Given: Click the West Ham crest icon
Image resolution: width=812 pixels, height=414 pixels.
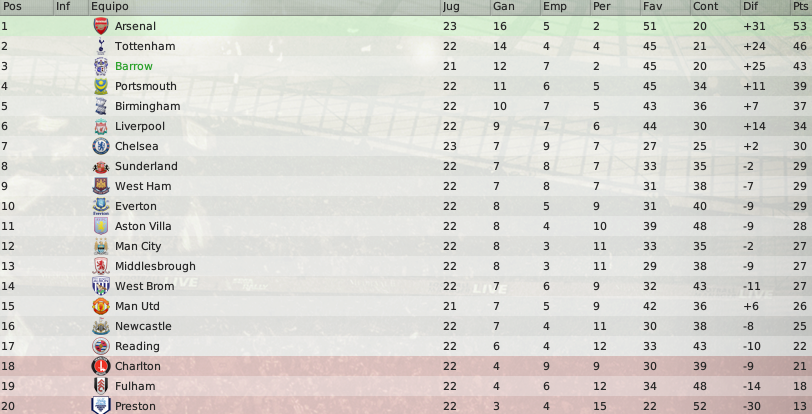Looking at the screenshot, I should 101,186.
